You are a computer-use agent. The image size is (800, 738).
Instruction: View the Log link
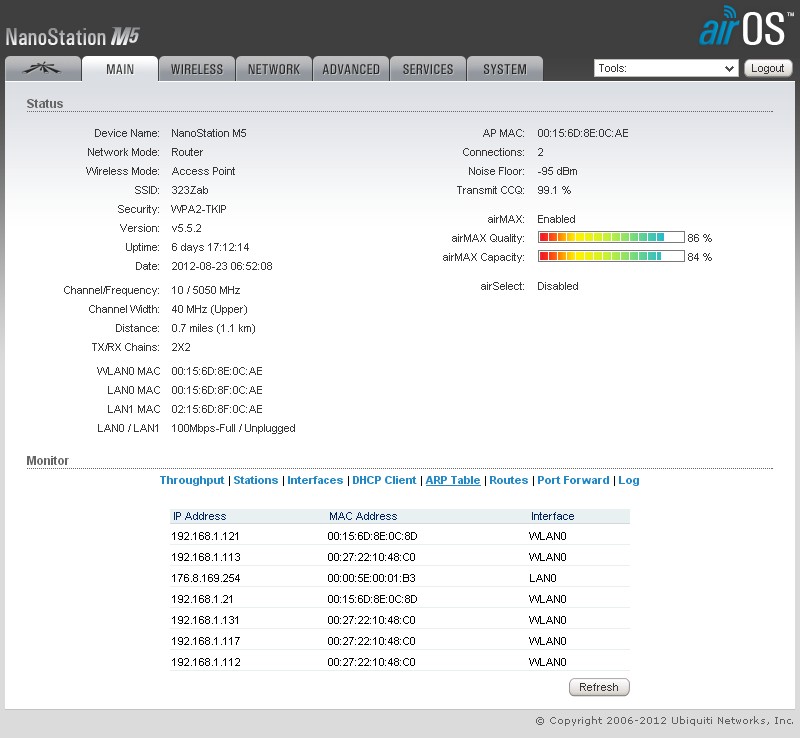pyautogui.click(x=629, y=480)
